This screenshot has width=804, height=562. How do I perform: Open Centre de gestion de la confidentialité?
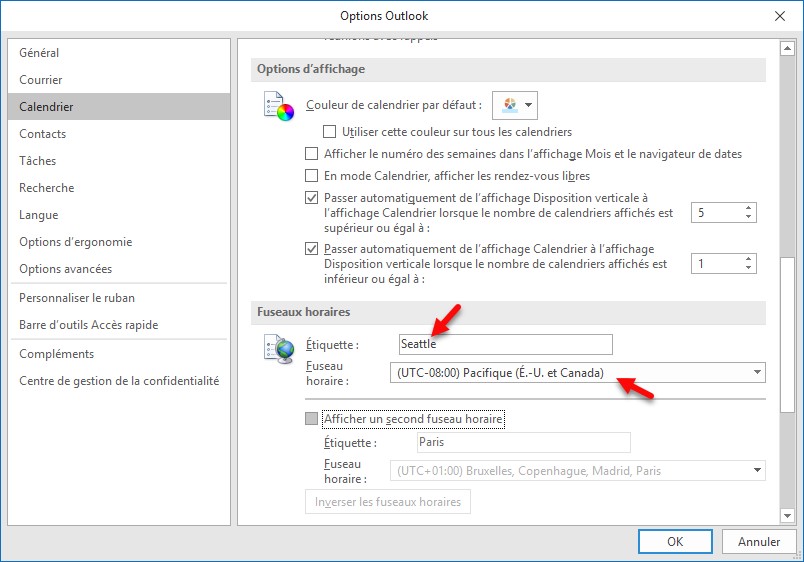click(x=119, y=381)
